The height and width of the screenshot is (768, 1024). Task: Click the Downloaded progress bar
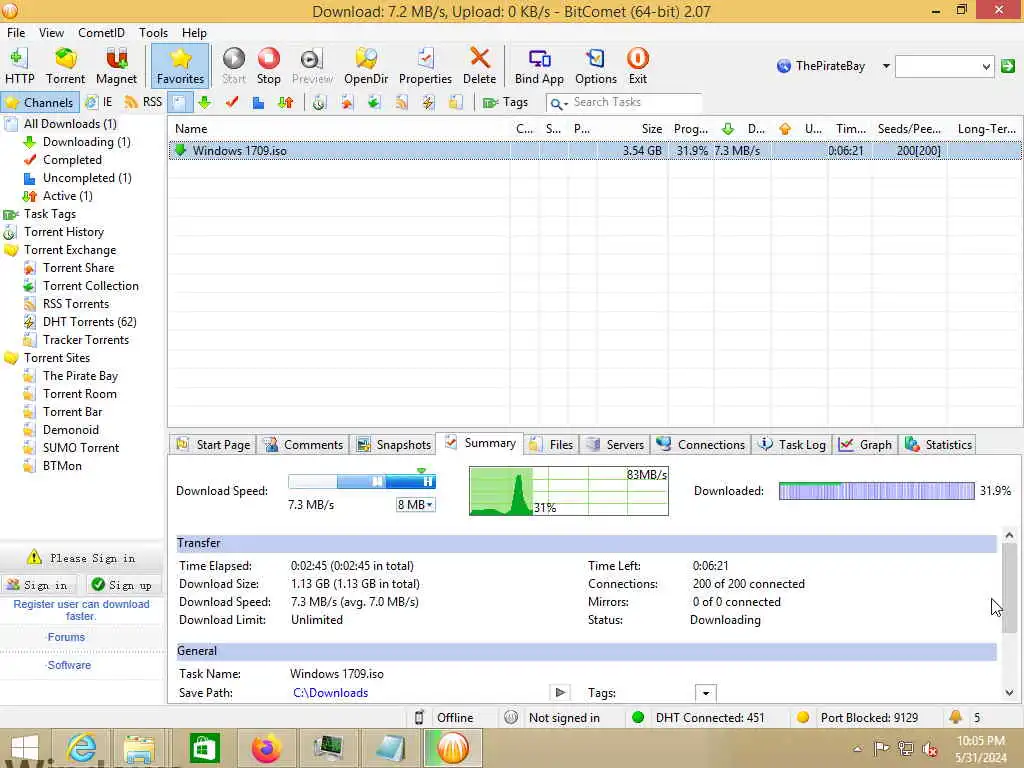[x=876, y=491]
